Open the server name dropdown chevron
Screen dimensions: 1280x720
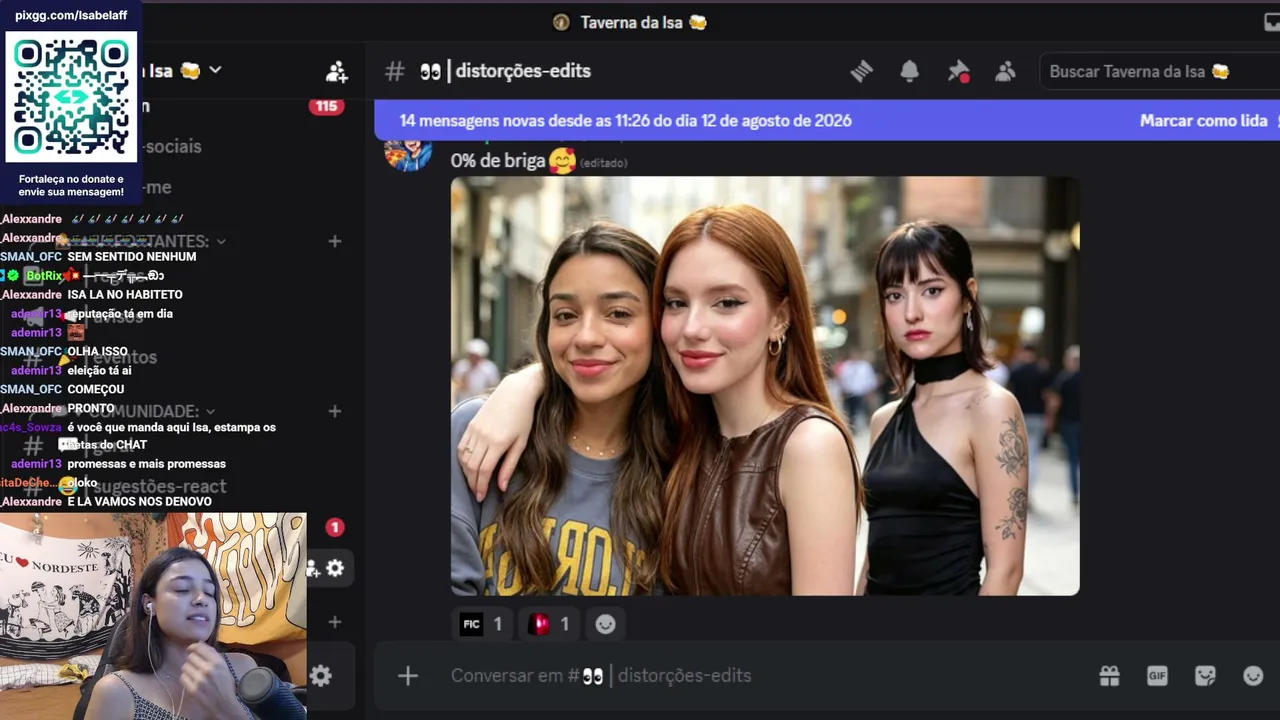tap(215, 70)
